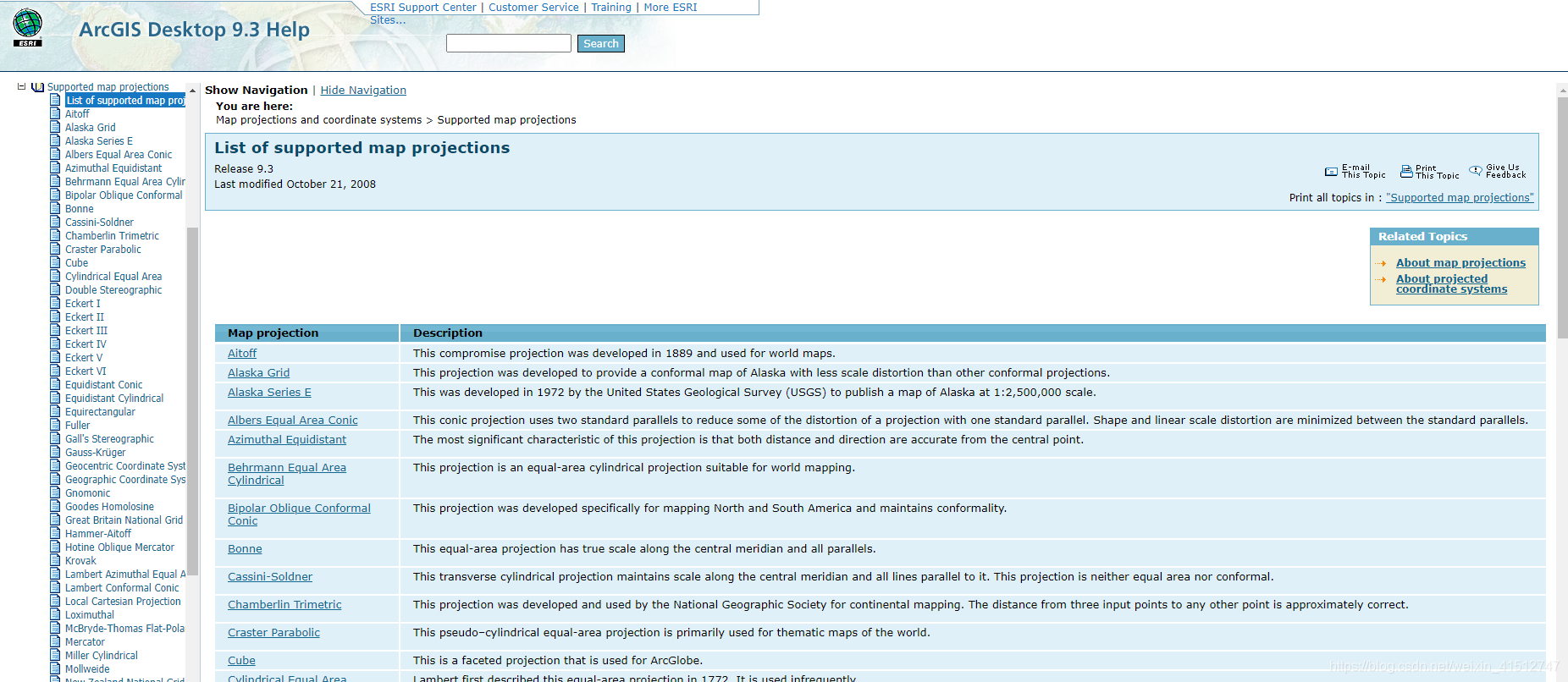Select Lambert Conformal Conic in the tree
This screenshot has height=682, width=1568.
(122, 587)
